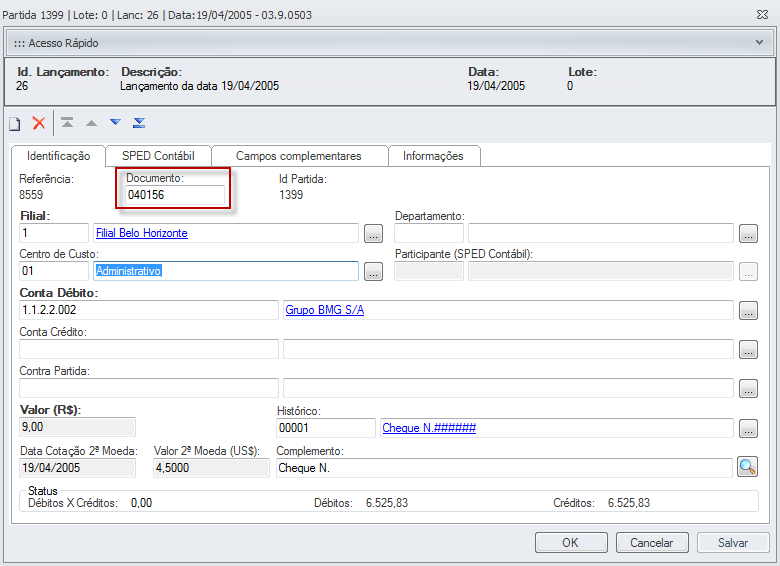
Task: Click the Contra Partida description field
Action: (508, 388)
